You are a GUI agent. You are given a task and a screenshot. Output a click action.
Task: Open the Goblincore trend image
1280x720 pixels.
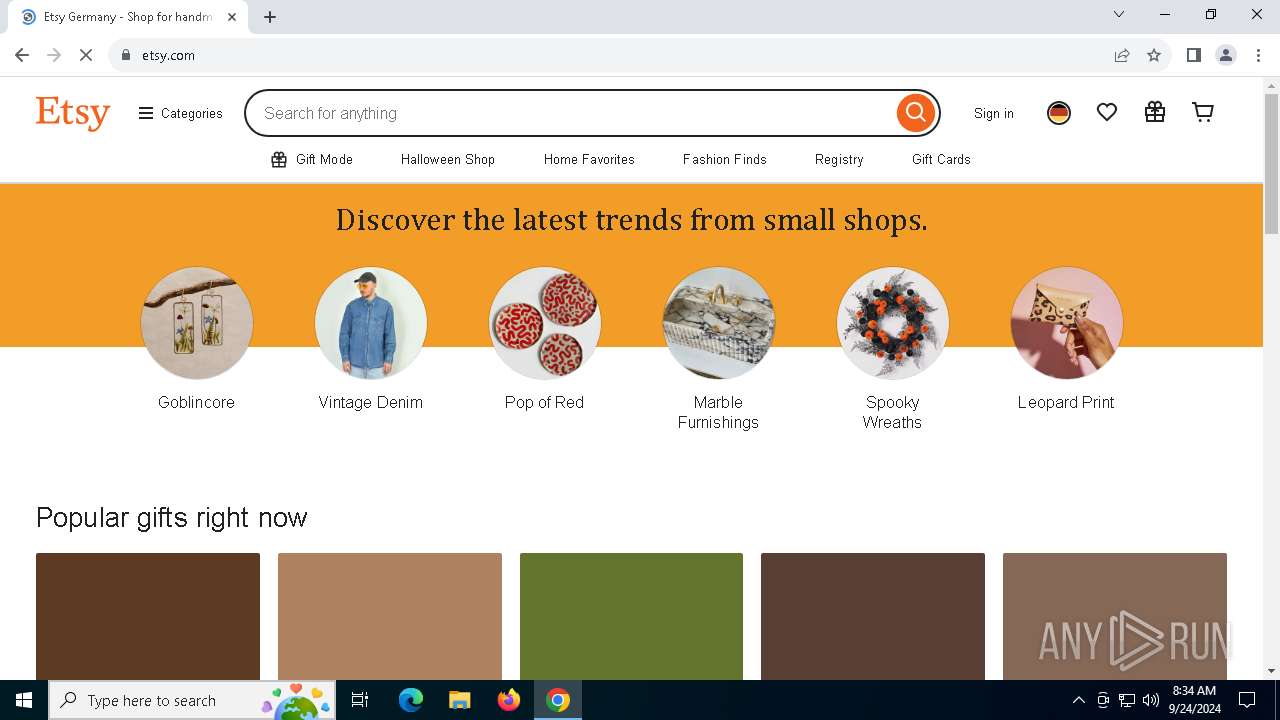point(197,323)
